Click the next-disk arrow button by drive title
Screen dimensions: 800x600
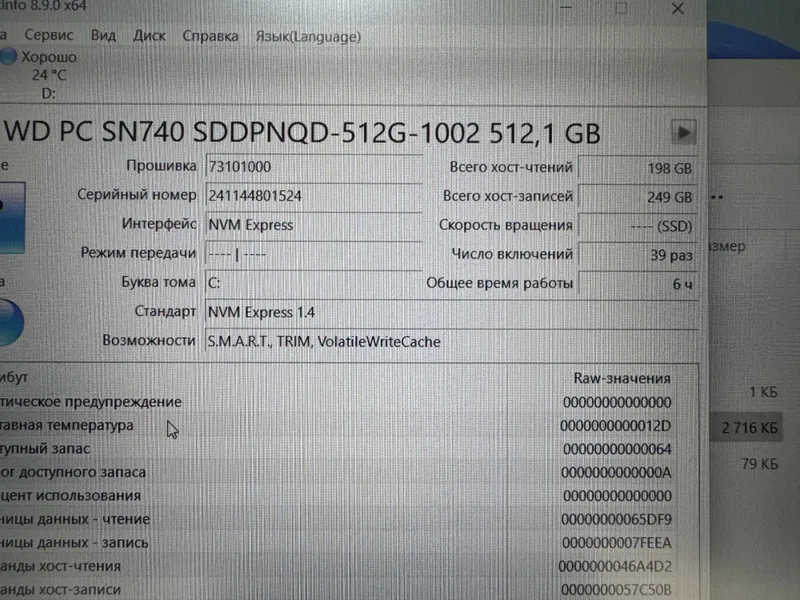(683, 133)
